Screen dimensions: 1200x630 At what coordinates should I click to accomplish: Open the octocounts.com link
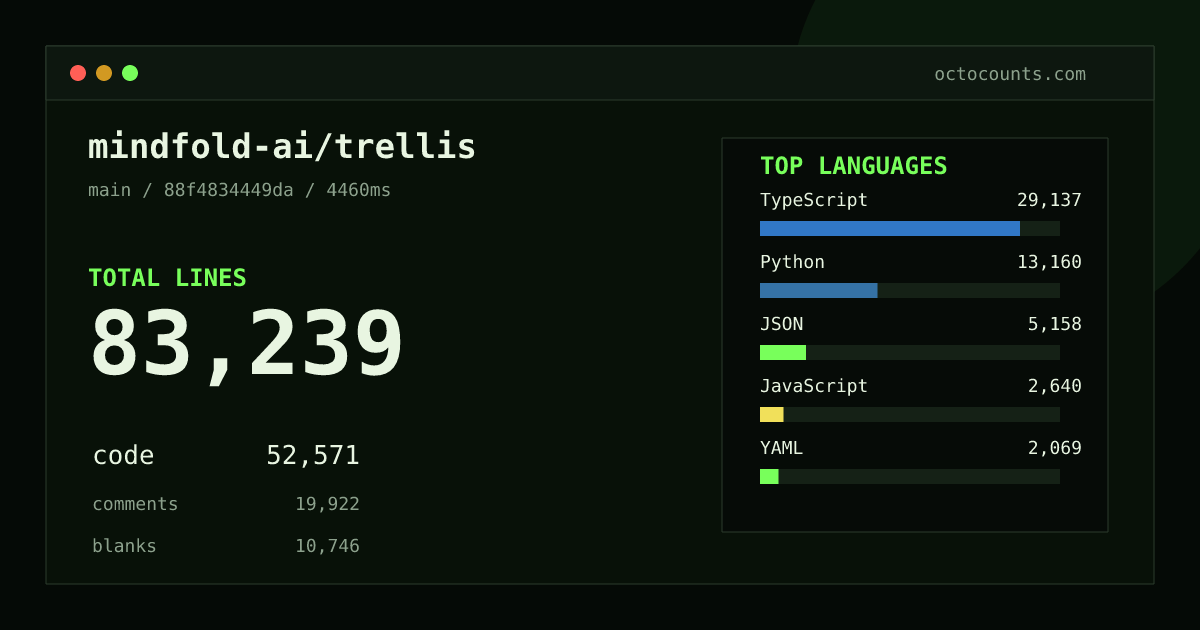[x=1010, y=74]
